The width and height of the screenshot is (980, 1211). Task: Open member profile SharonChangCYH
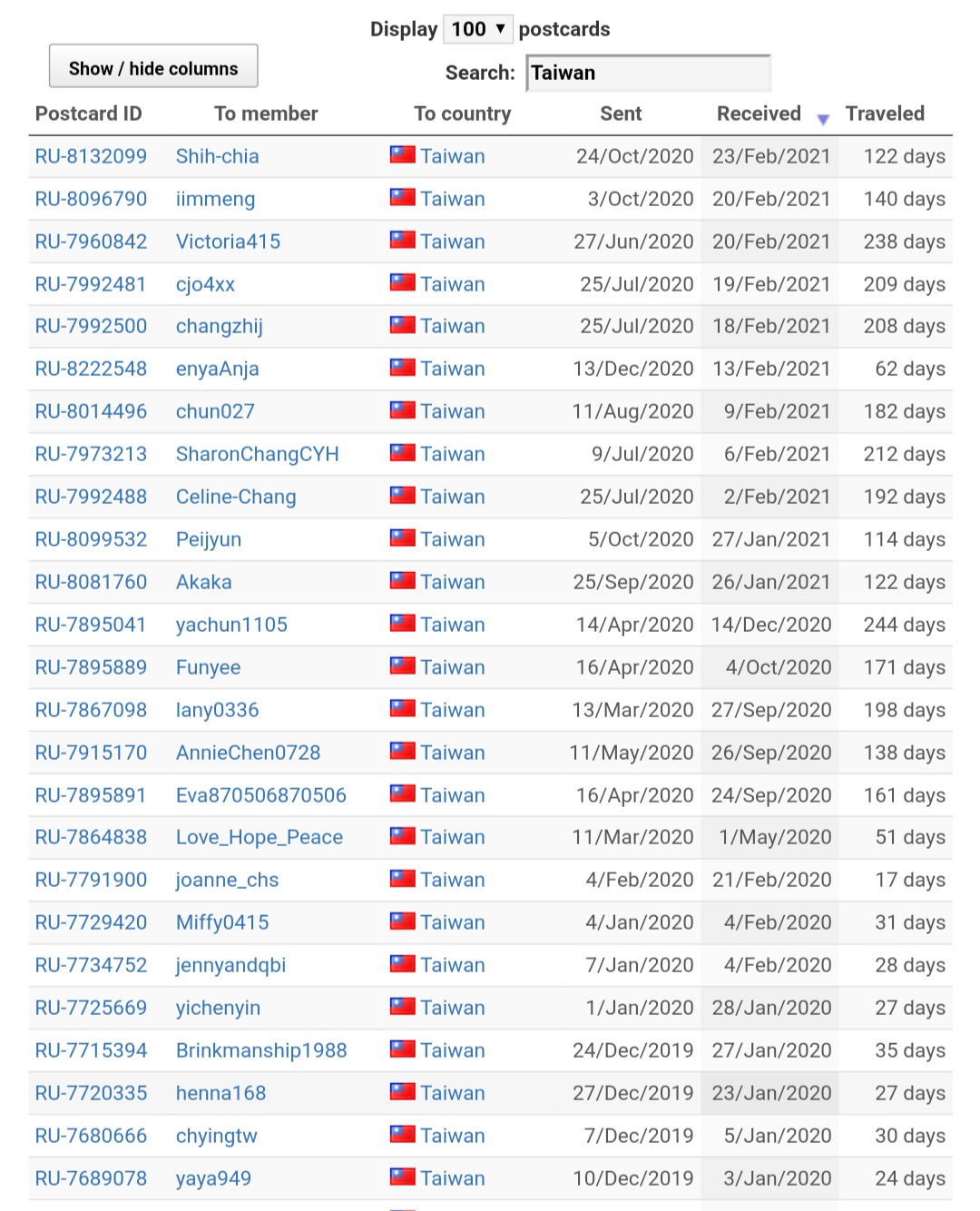258,454
